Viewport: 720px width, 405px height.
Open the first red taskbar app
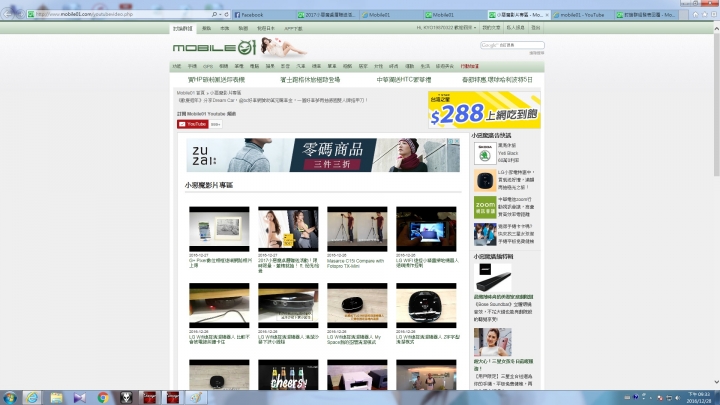pos(150,398)
